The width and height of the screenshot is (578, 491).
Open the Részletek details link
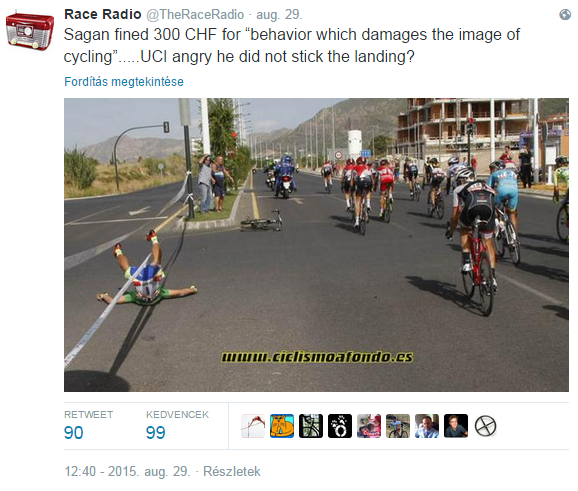tap(231, 471)
